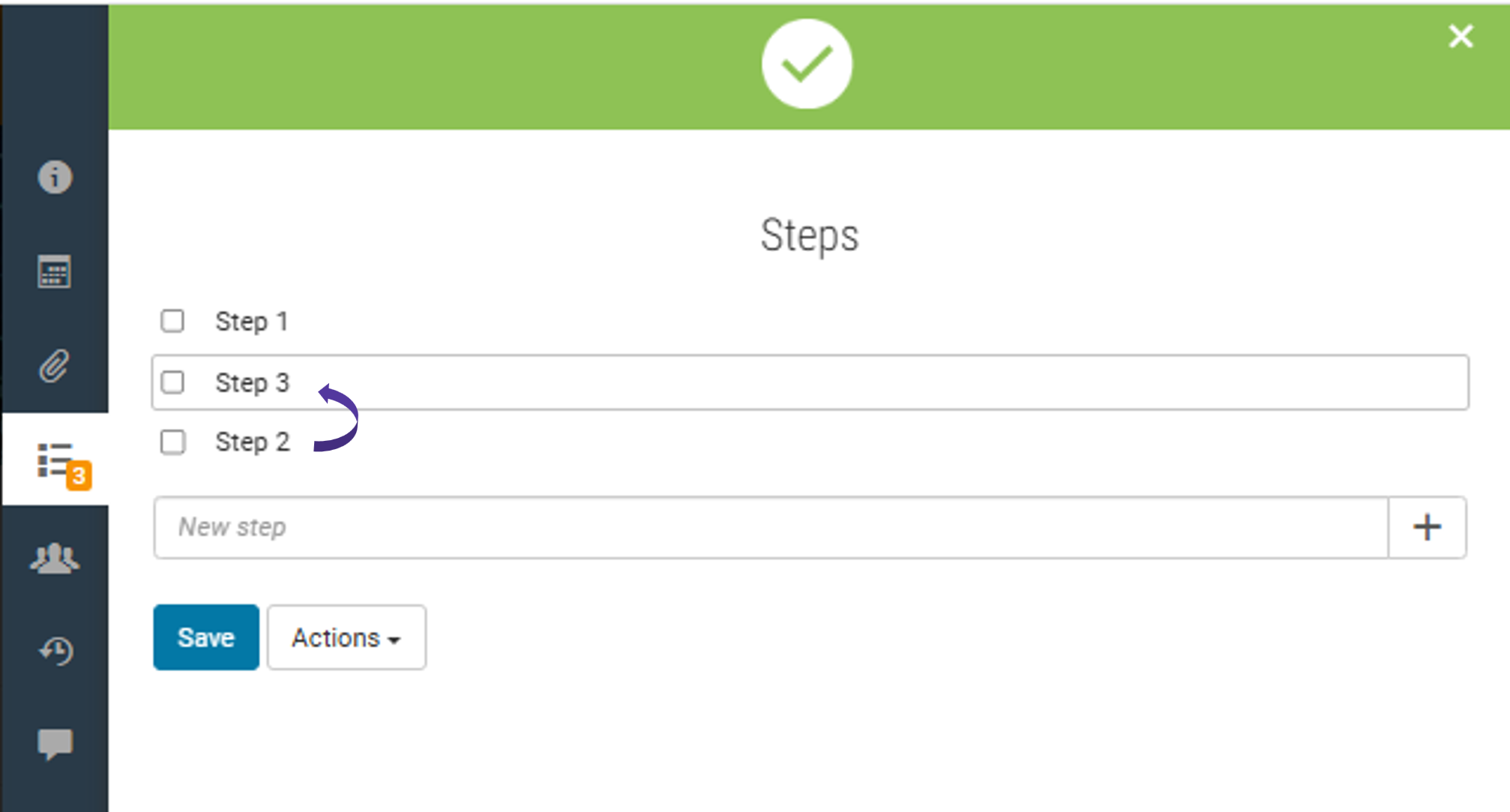Select the steps checklist sidebar icon

tap(55, 459)
